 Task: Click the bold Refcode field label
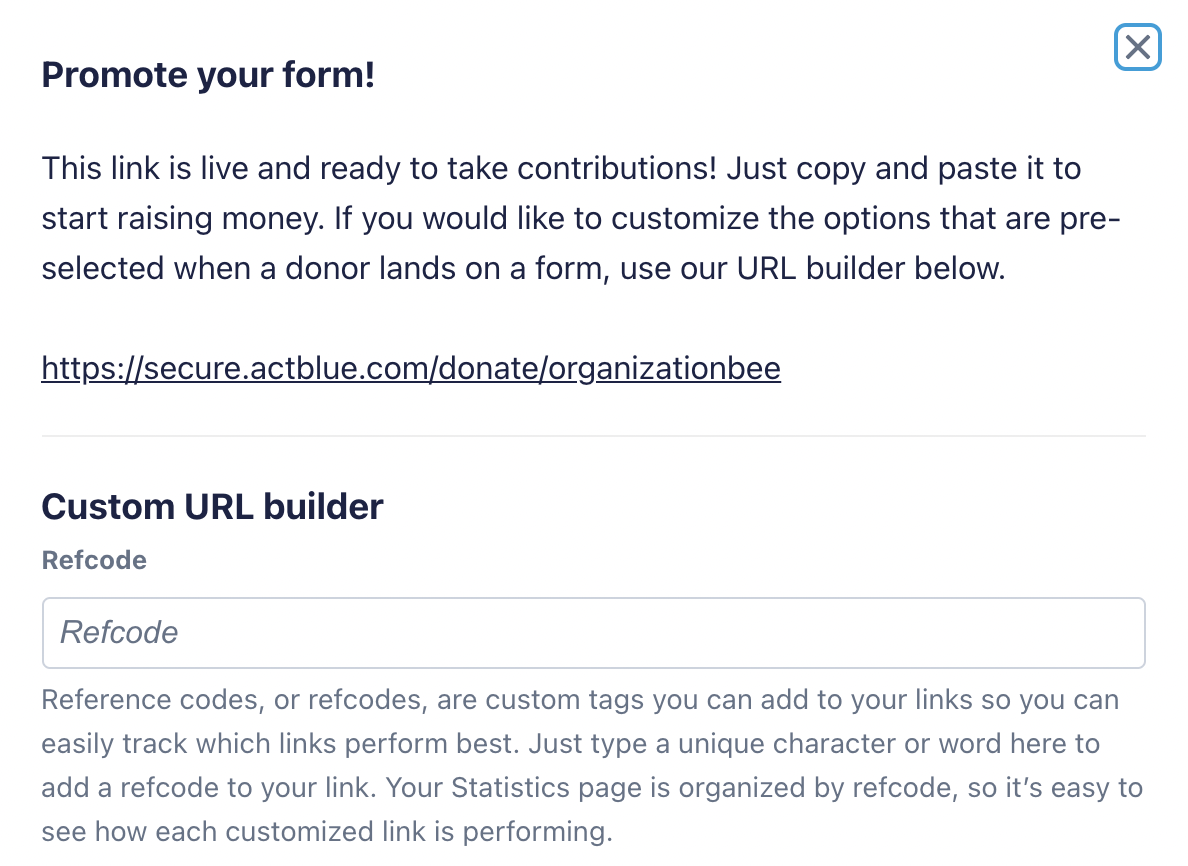94,560
